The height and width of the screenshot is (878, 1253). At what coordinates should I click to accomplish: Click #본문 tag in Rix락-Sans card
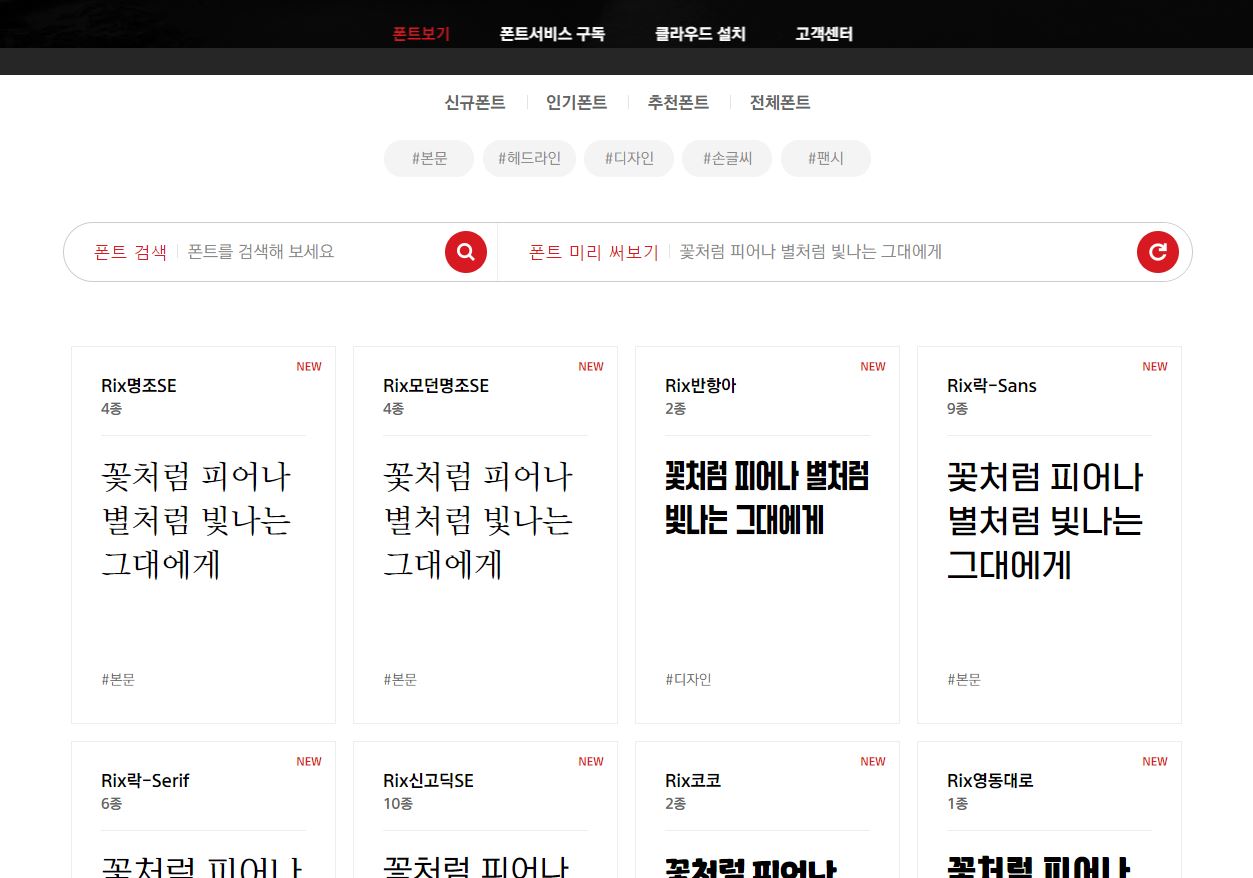pos(964,680)
